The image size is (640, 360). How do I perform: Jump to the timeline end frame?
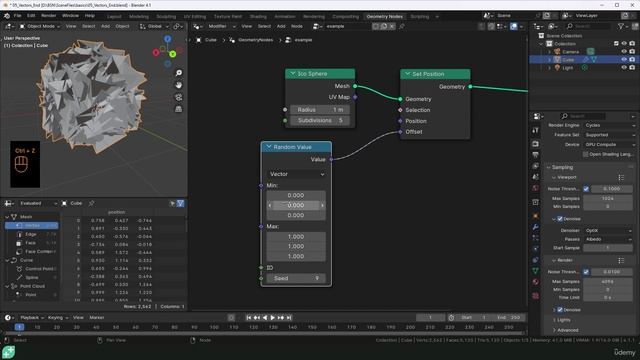(x=289, y=318)
